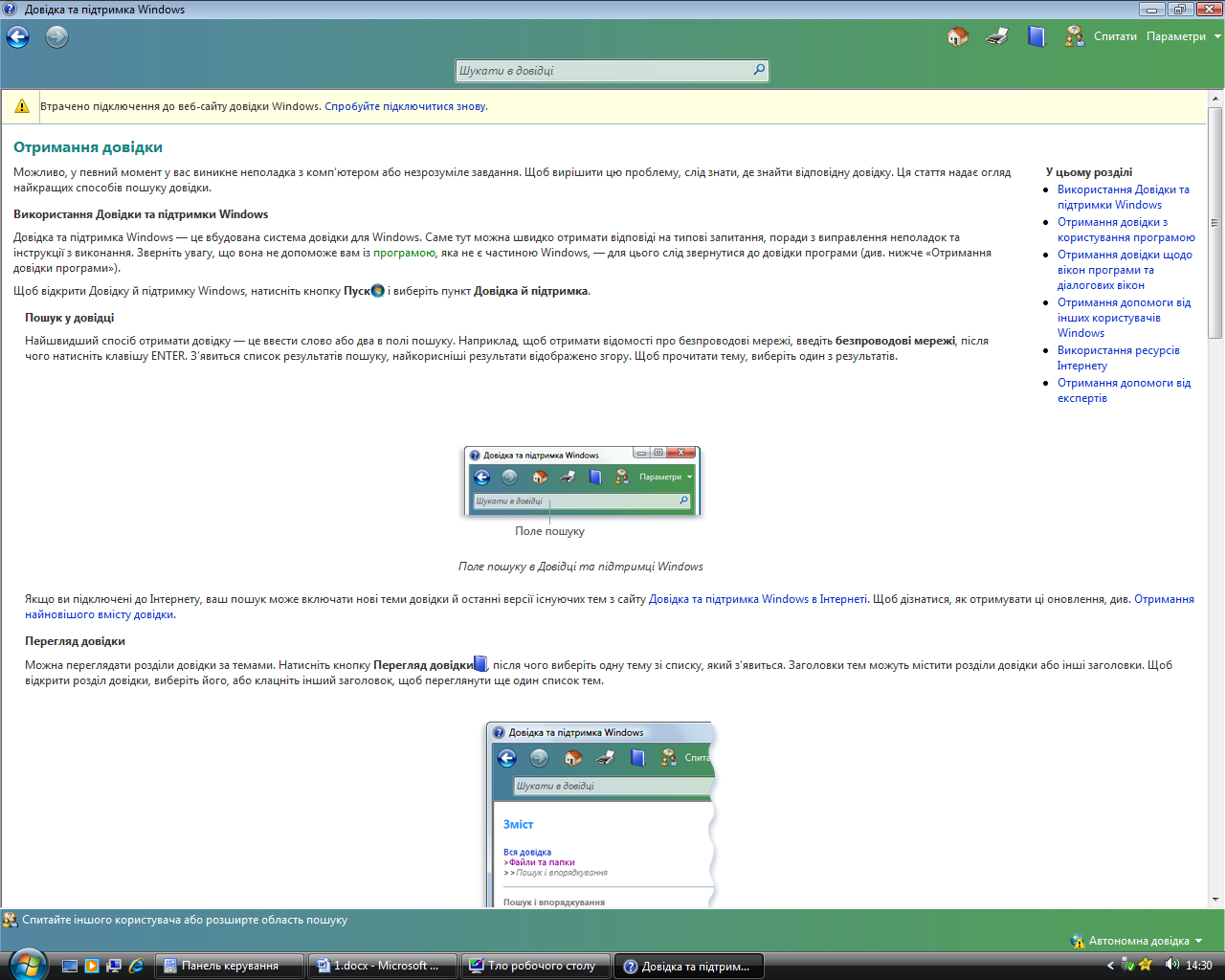
Task: Switch to 'Тло робочого столу' taskbar window
Action: coord(534,966)
